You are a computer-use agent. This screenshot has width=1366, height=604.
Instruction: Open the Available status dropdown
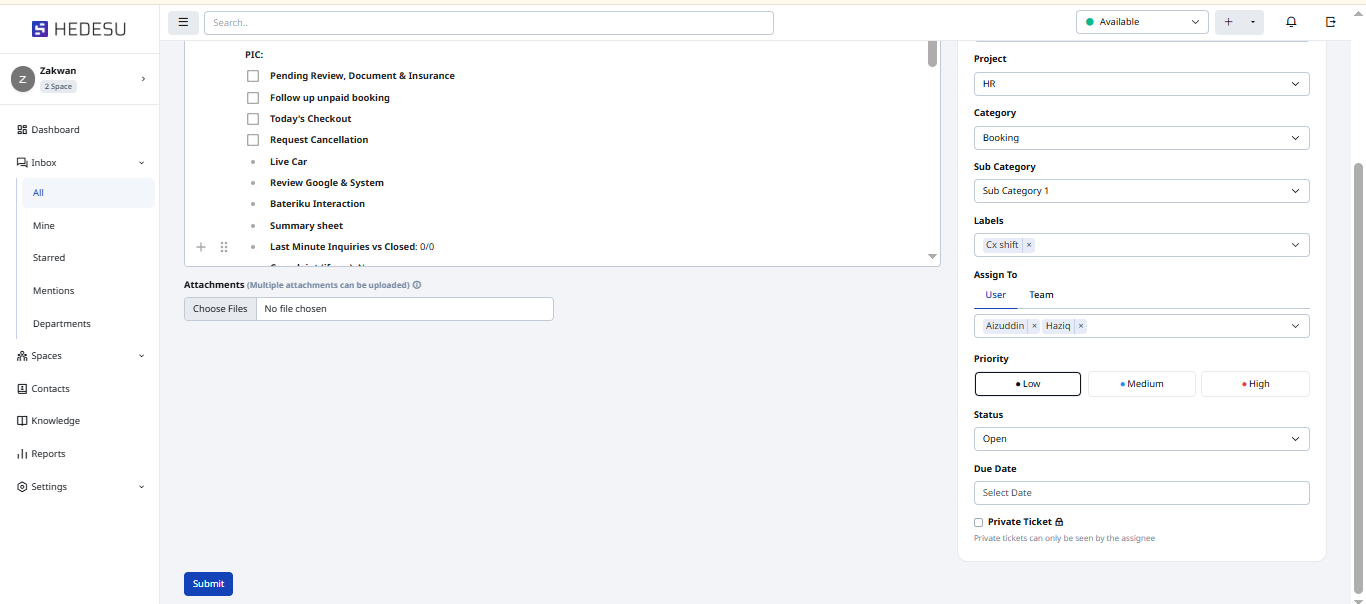(1142, 22)
